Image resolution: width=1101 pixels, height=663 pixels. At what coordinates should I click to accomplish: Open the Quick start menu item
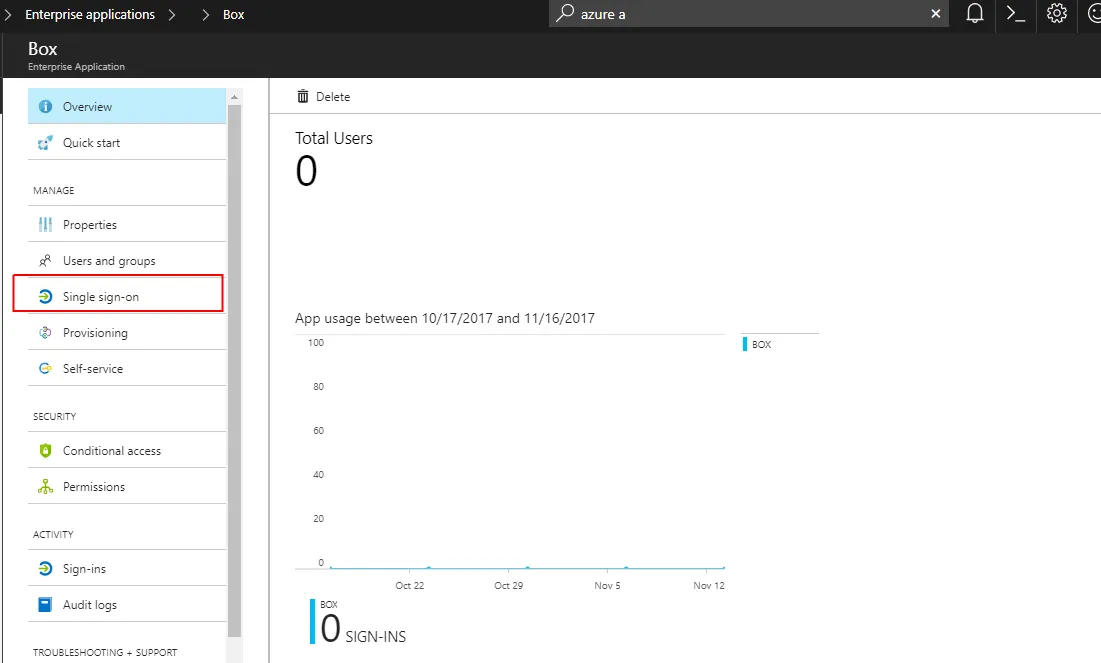(x=127, y=143)
